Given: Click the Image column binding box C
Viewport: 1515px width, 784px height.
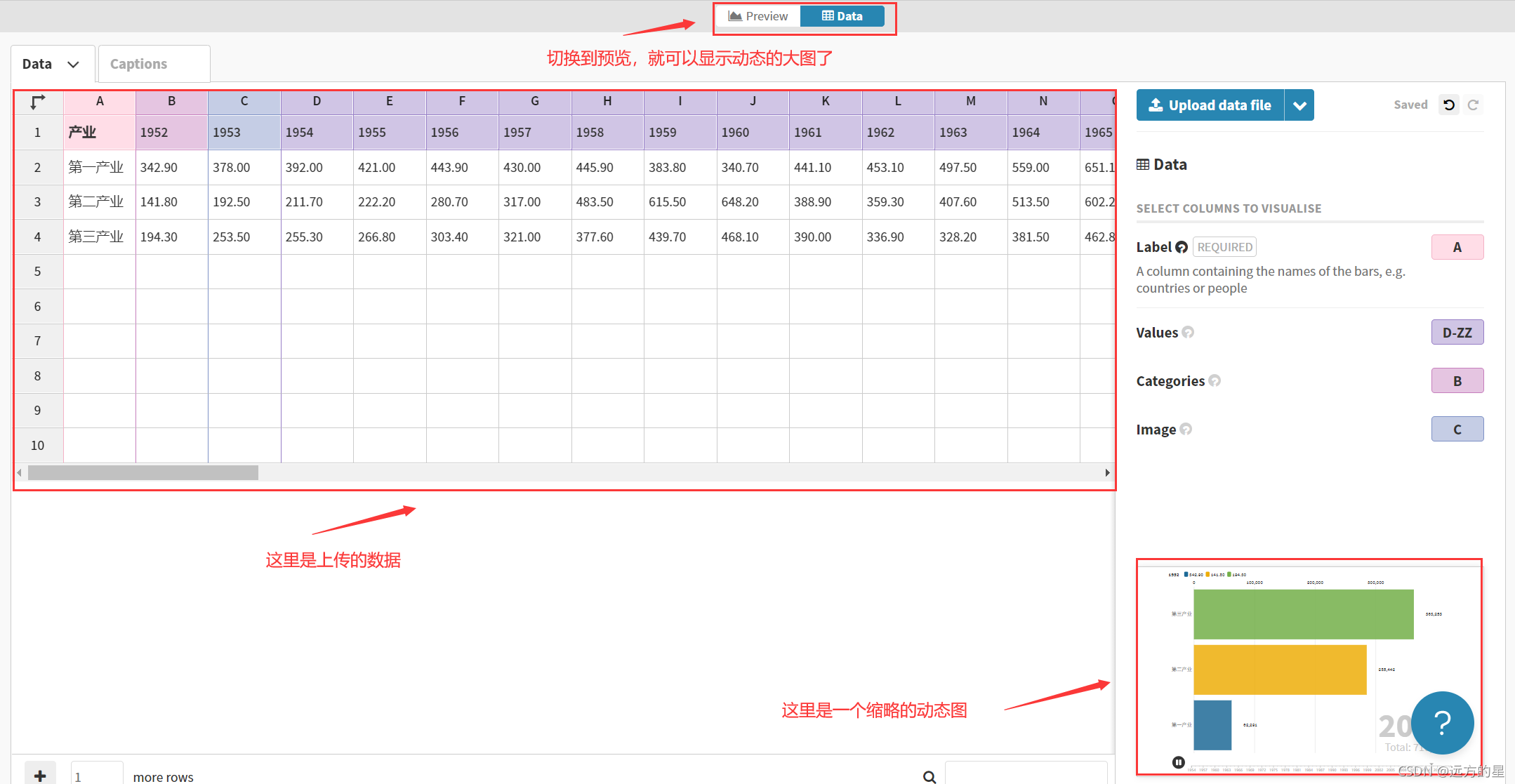Looking at the screenshot, I should [1457, 429].
